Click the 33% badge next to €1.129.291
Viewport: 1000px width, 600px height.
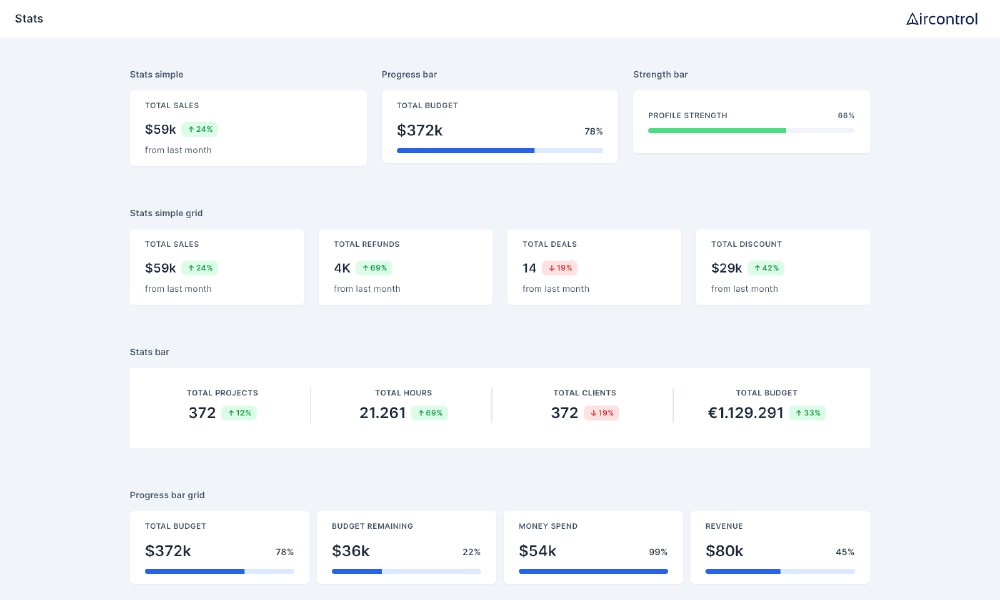(807, 413)
